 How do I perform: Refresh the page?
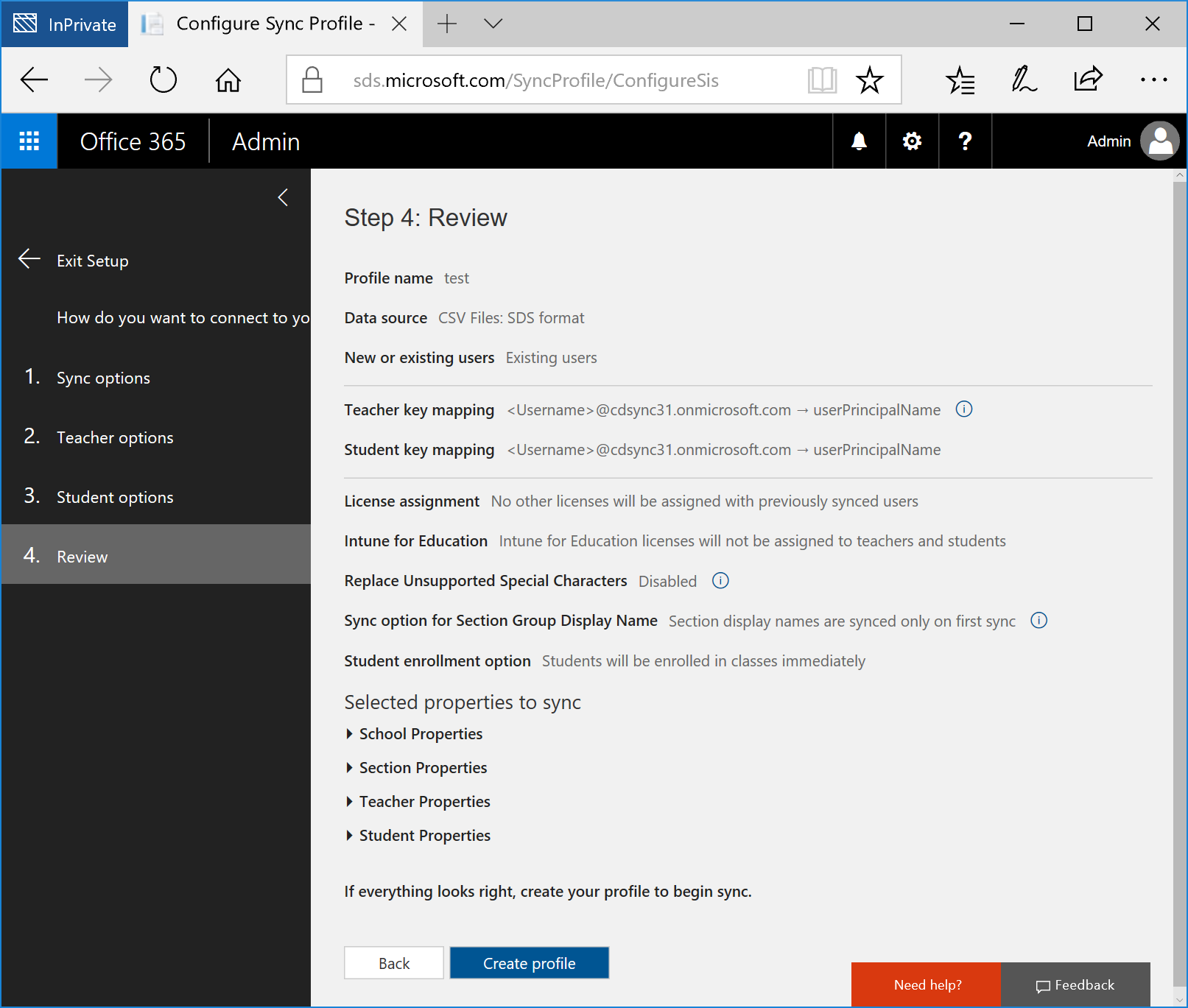[x=163, y=80]
